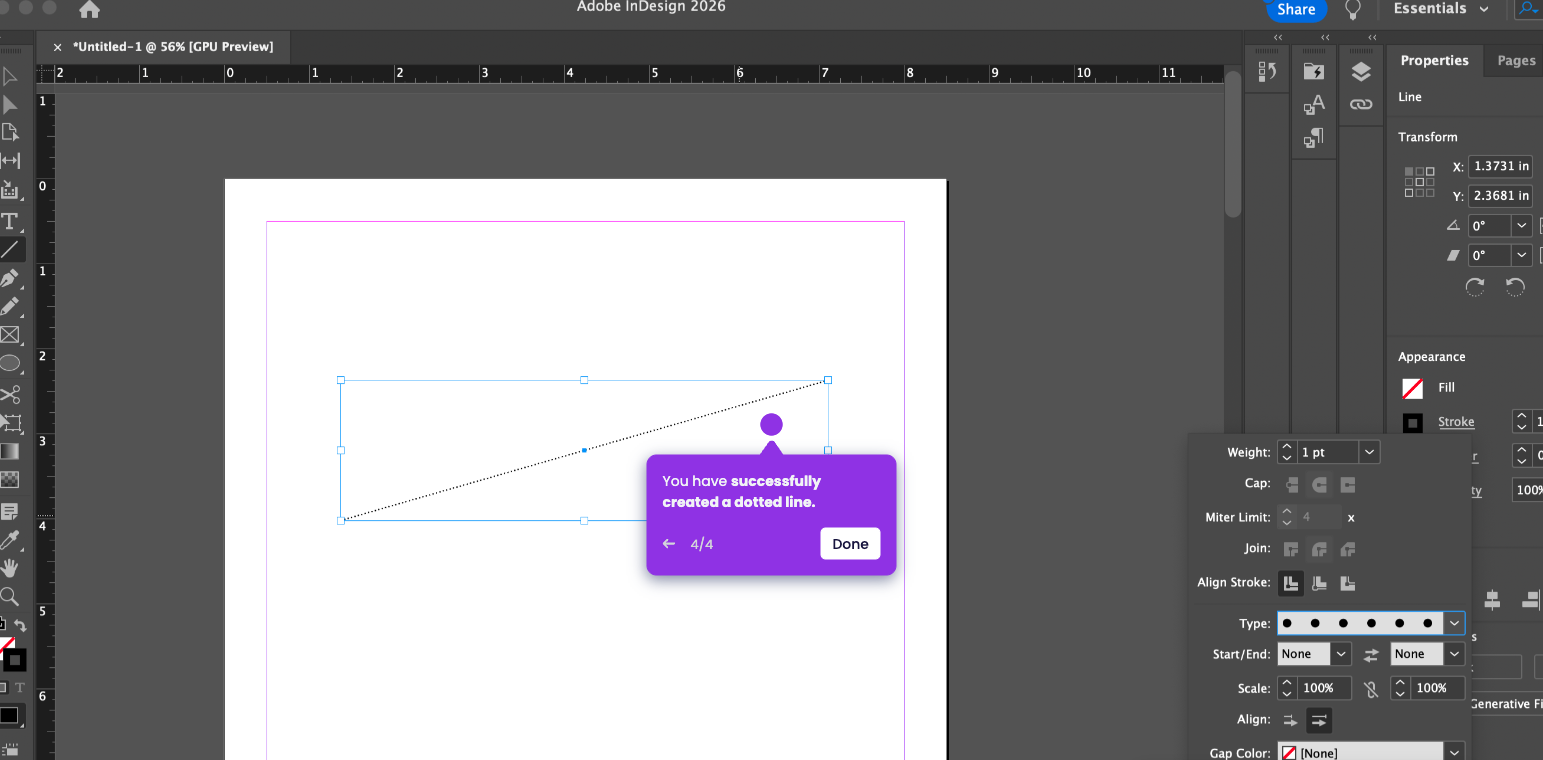The width and height of the screenshot is (1543, 760).
Task: Select the Gradient Feather tool
Action: (10, 480)
